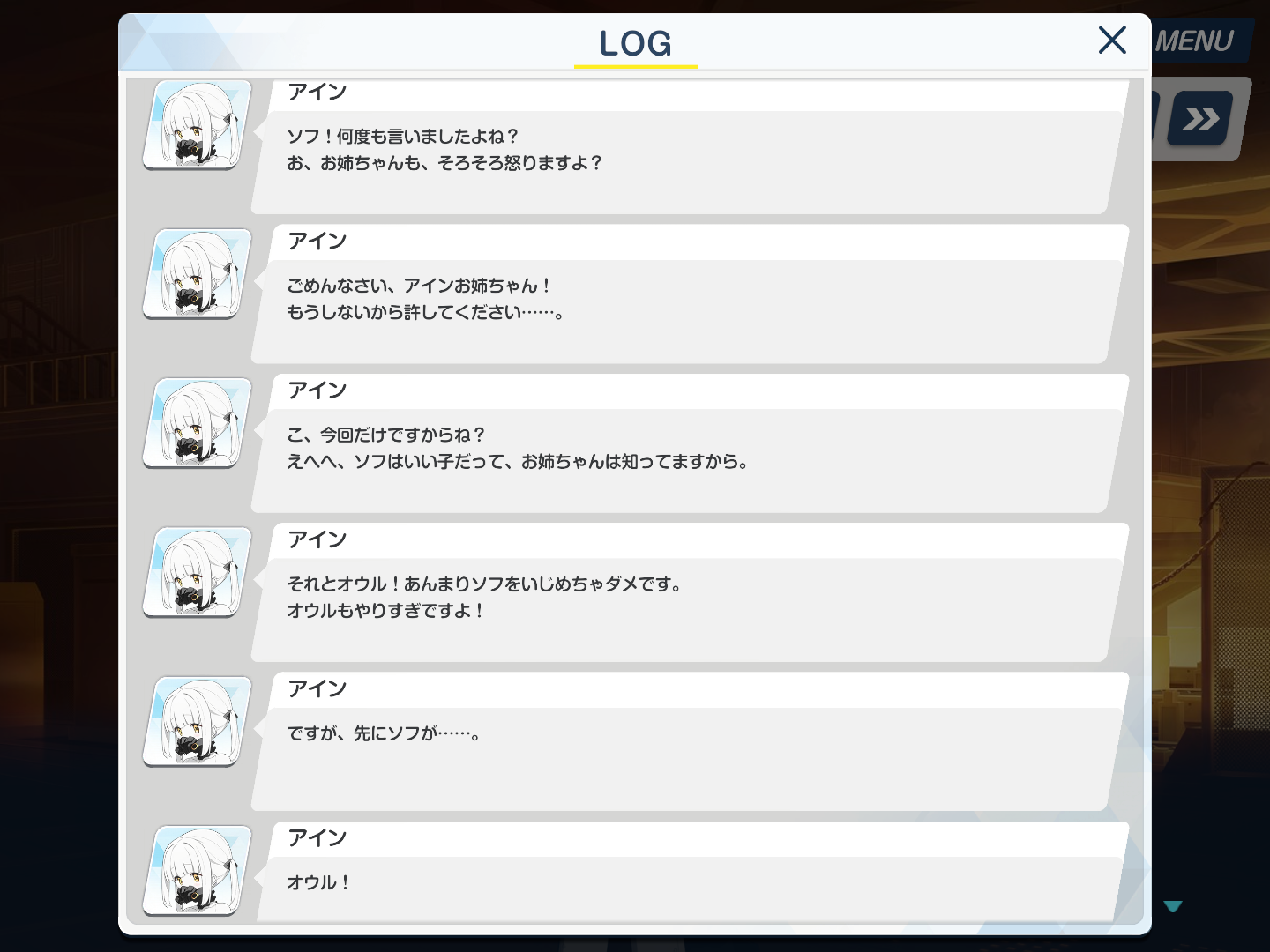The image size is (1270, 952).
Task: Click the message 'もうしないから許してください……。'
Action: [x=426, y=312]
